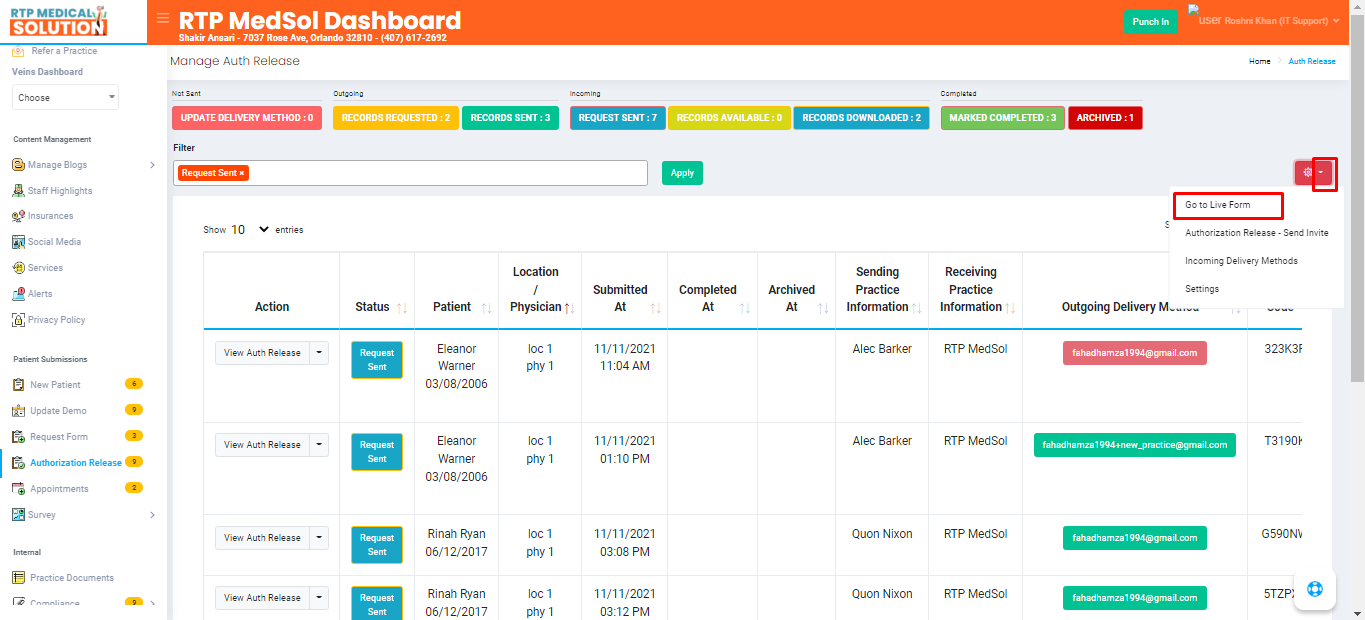Open action dropdown for 11:04 AM row
Screen dimensions: 1365x620
coord(319,353)
